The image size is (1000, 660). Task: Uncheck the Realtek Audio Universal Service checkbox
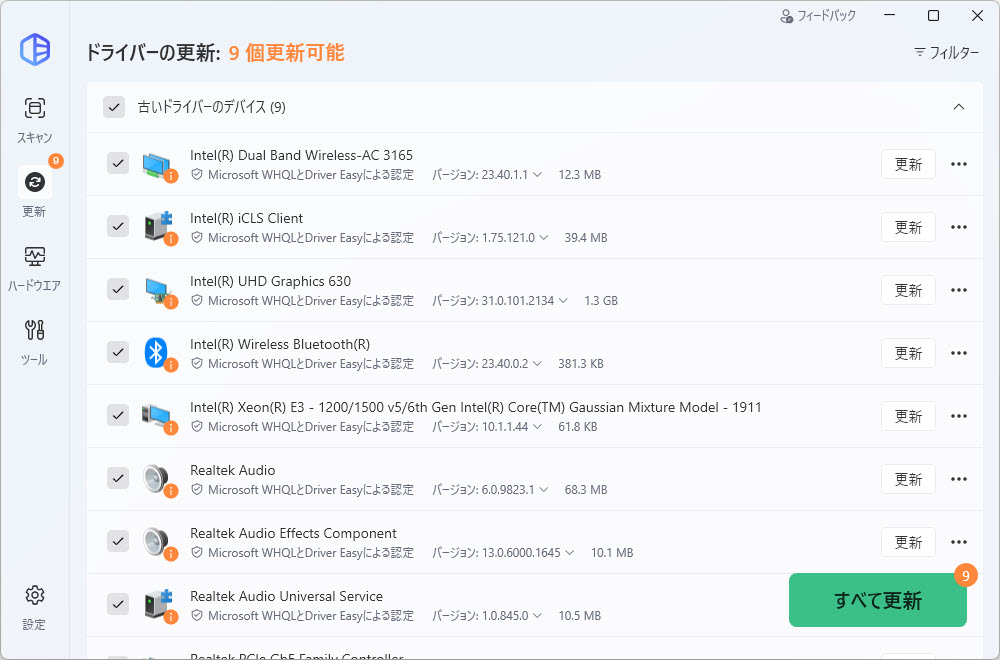[118, 604]
